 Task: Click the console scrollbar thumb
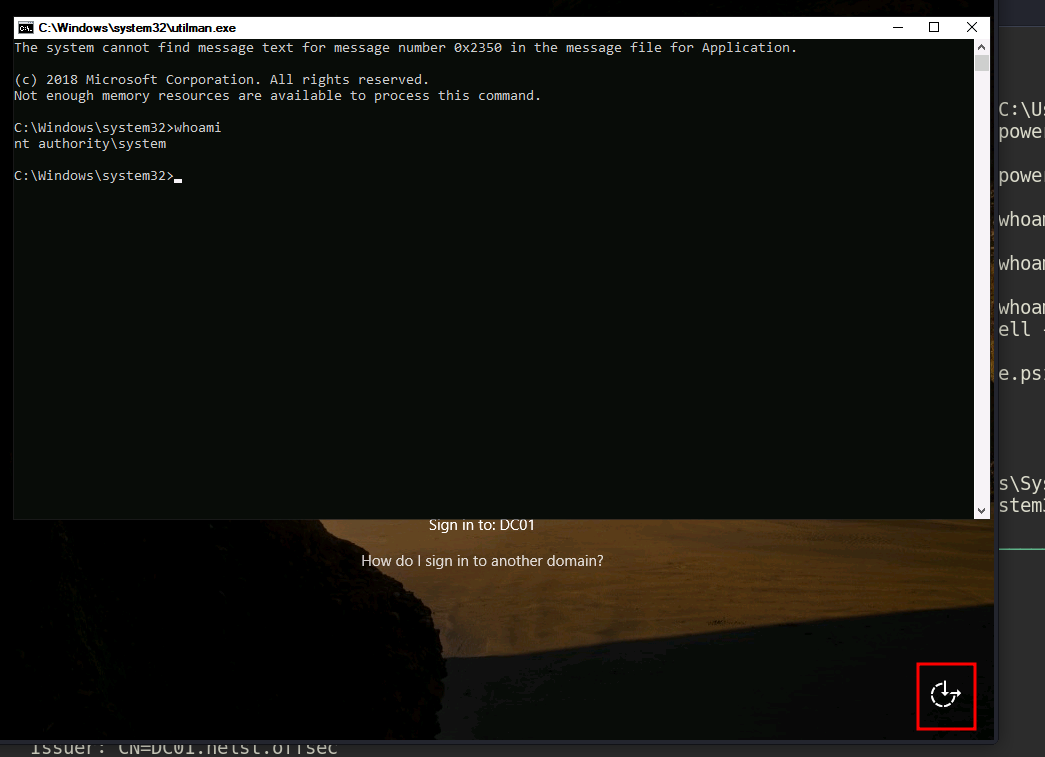click(982, 64)
